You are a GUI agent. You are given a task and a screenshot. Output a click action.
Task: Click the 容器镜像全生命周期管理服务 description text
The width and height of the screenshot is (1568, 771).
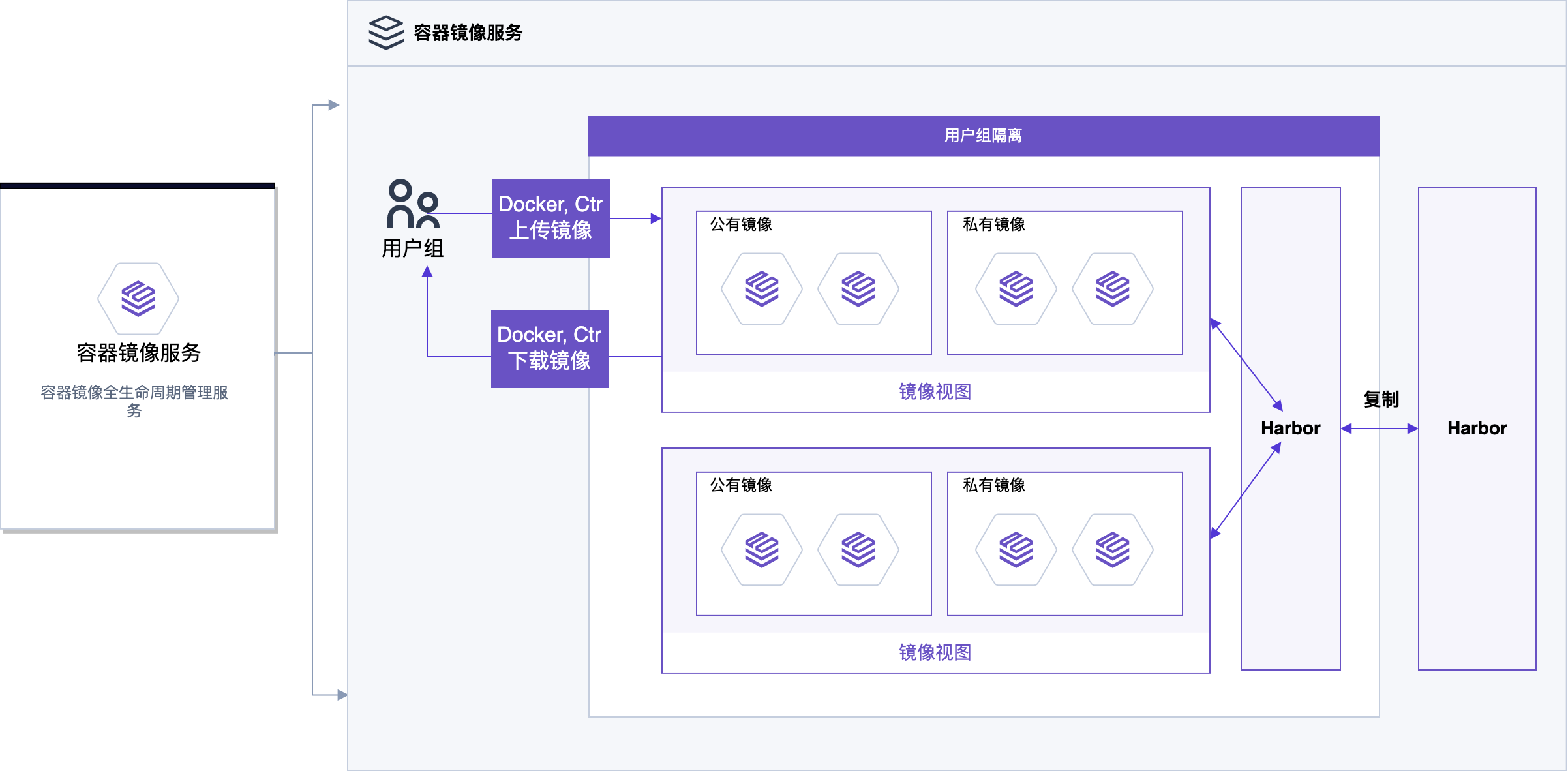(x=134, y=401)
